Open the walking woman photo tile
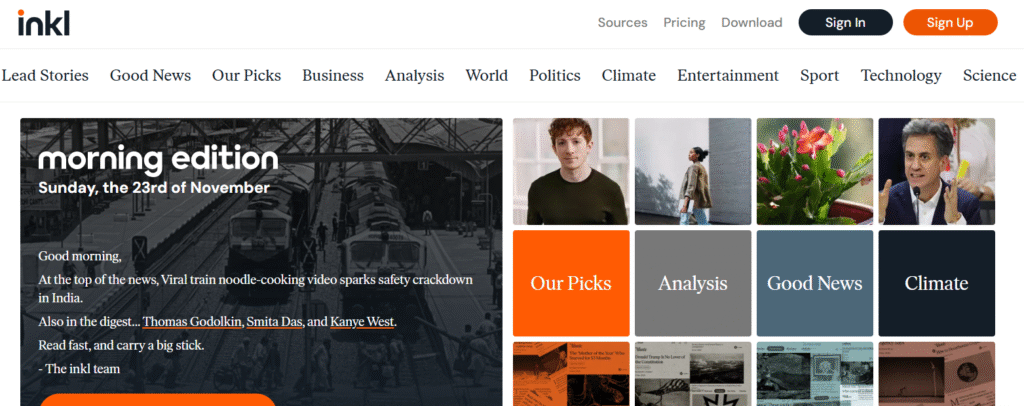The height and width of the screenshot is (406, 1024). (x=693, y=171)
